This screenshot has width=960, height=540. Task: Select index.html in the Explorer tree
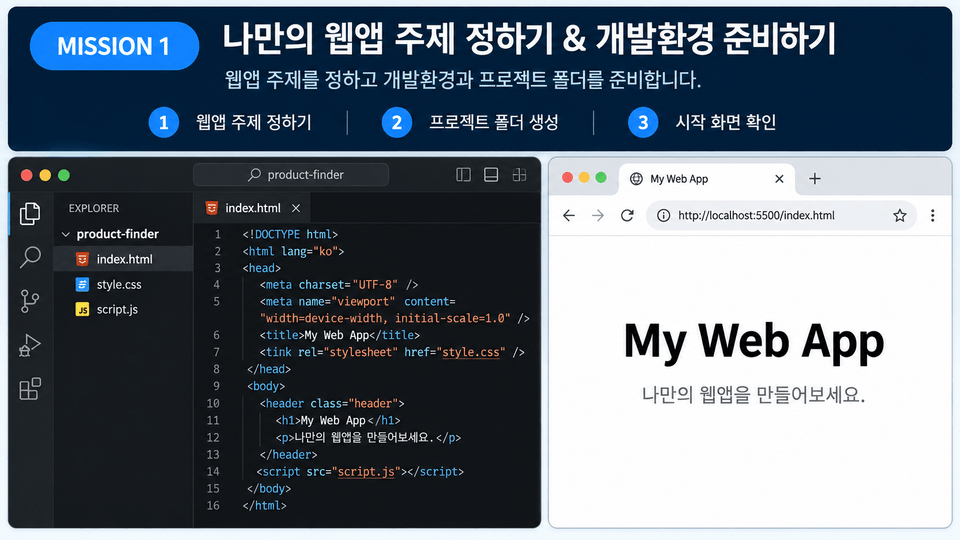(x=123, y=259)
